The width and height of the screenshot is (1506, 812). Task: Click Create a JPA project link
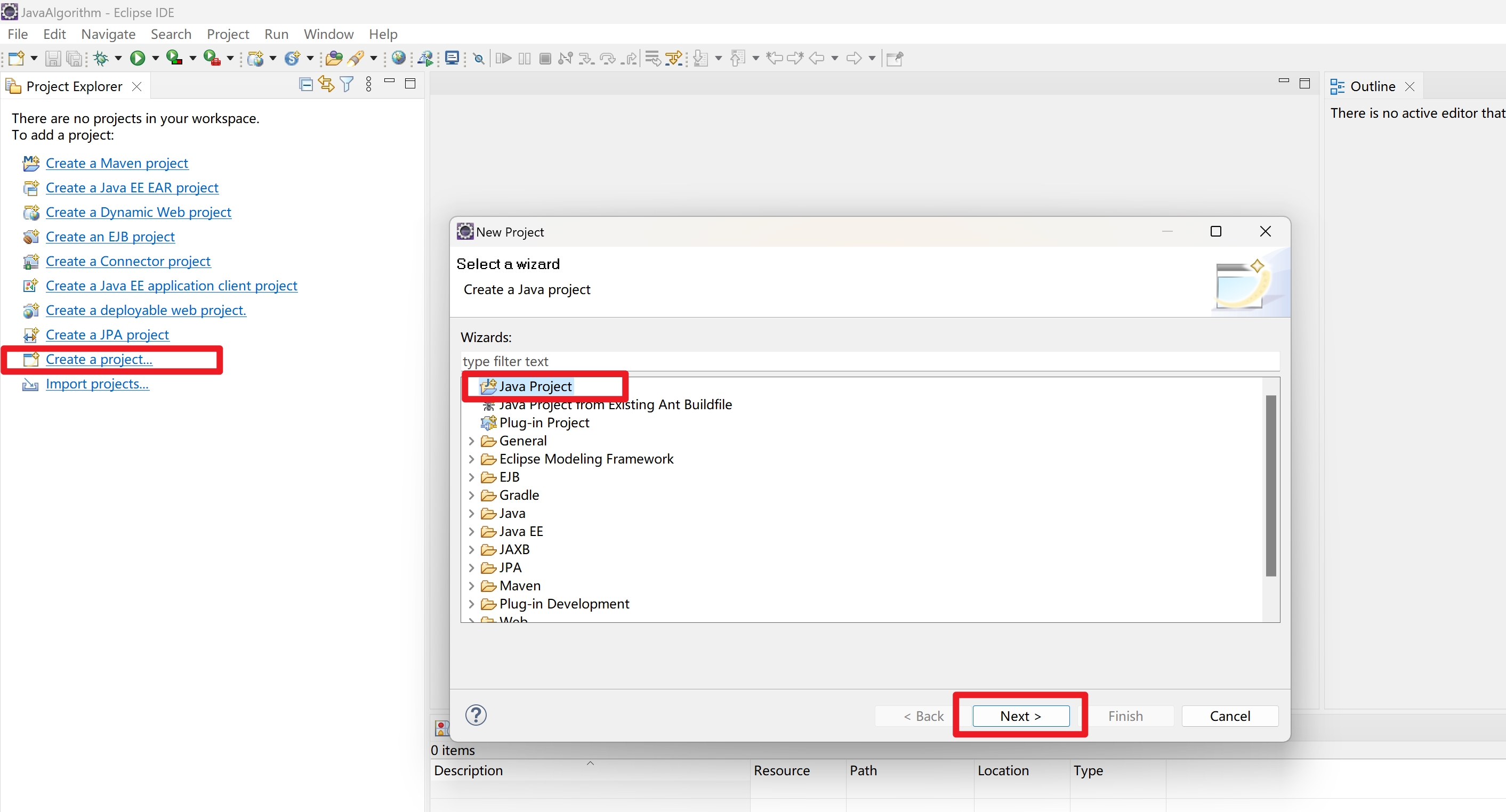(x=107, y=335)
